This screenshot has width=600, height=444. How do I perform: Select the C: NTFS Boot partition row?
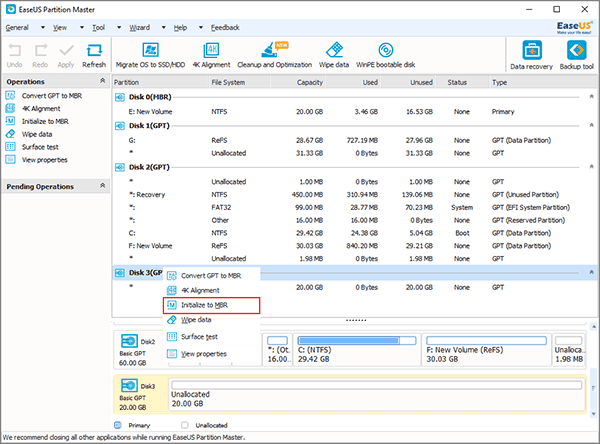[x=352, y=233]
